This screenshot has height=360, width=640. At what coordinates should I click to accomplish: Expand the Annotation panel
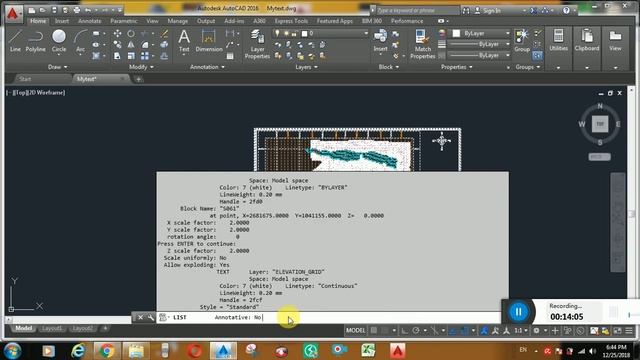click(x=207, y=67)
